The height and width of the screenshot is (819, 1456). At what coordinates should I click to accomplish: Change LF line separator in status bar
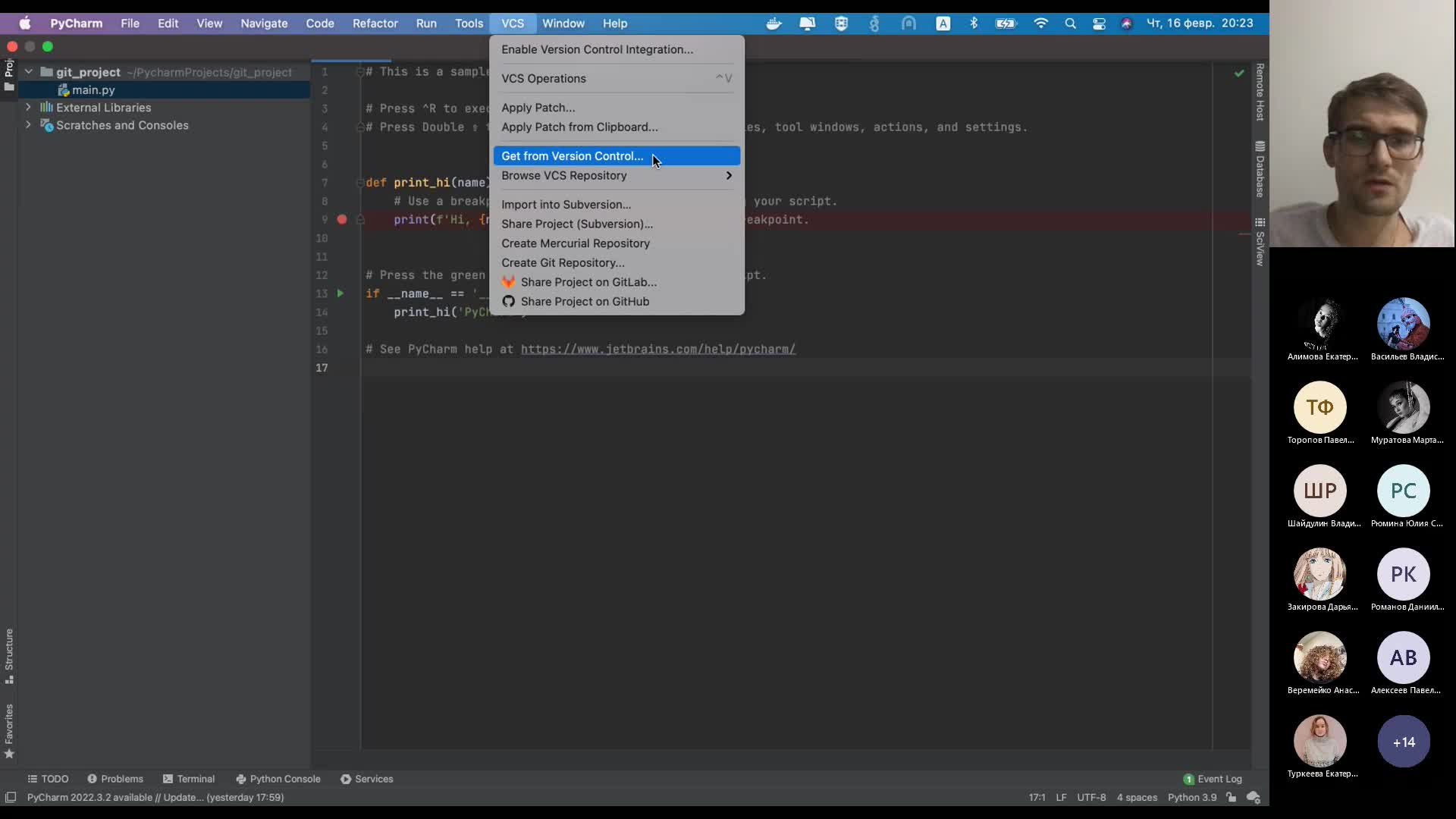1061,798
